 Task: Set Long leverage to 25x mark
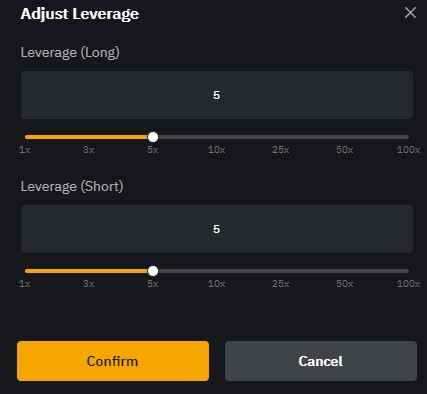click(x=281, y=150)
